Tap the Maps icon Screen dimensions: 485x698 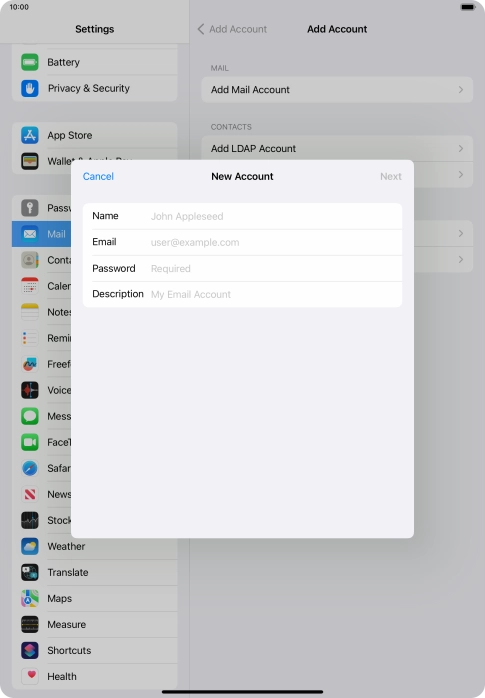(30, 598)
